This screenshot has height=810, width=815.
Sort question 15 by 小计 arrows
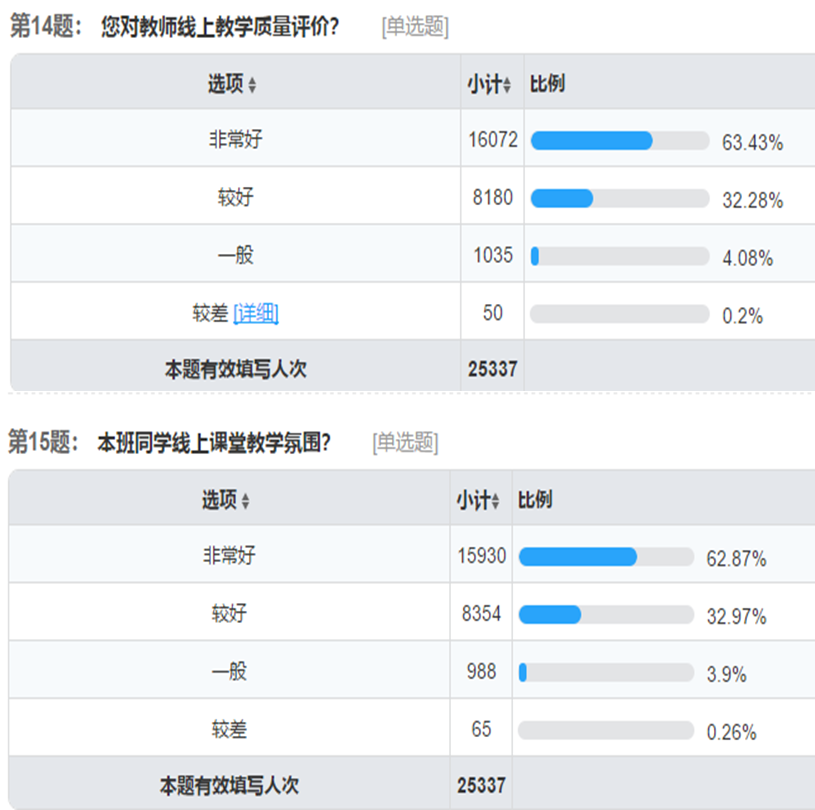[x=495, y=501]
